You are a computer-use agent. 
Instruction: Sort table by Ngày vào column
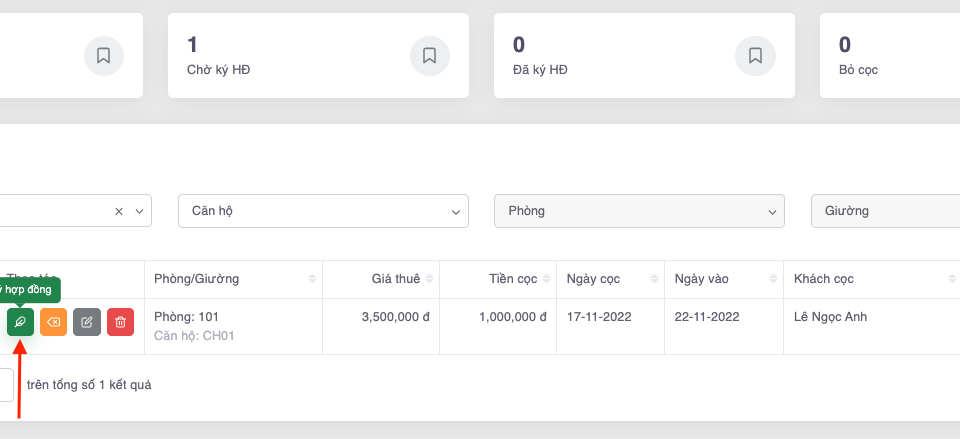(x=773, y=278)
